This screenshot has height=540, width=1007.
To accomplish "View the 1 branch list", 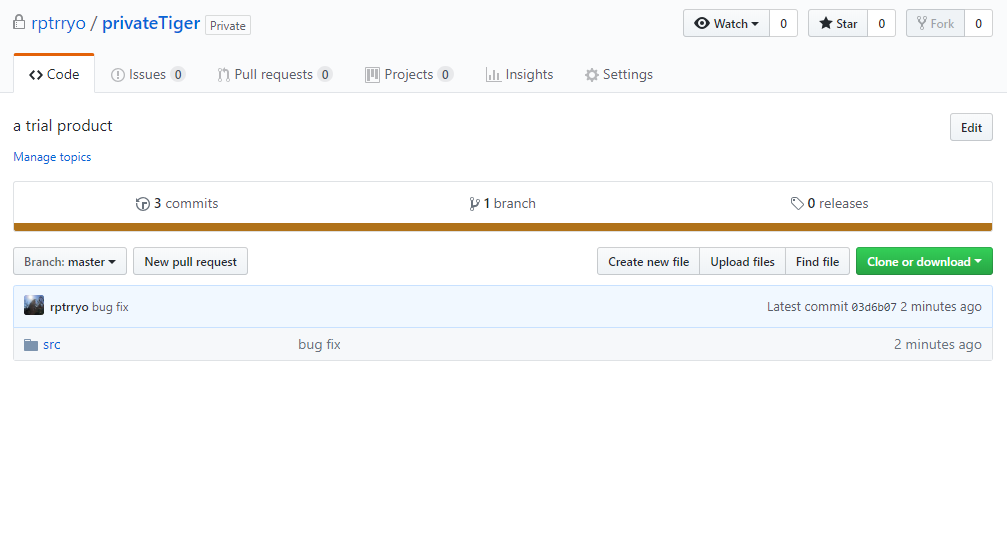I will coord(502,204).
